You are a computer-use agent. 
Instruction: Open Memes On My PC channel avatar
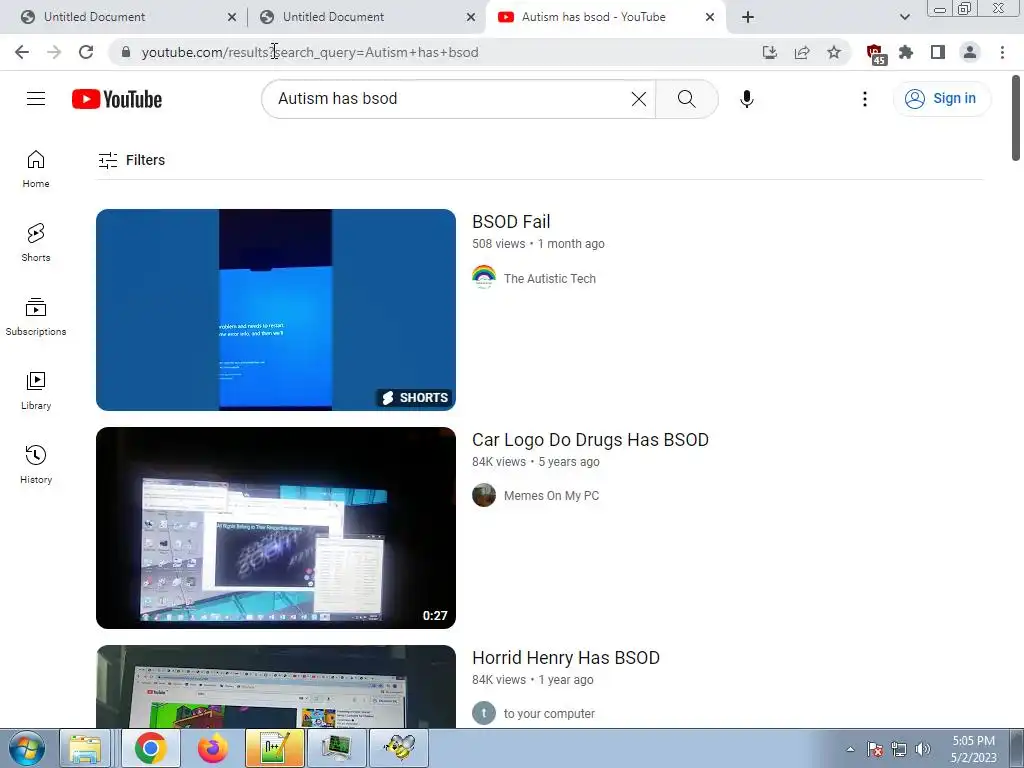click(x=484, y=495)
